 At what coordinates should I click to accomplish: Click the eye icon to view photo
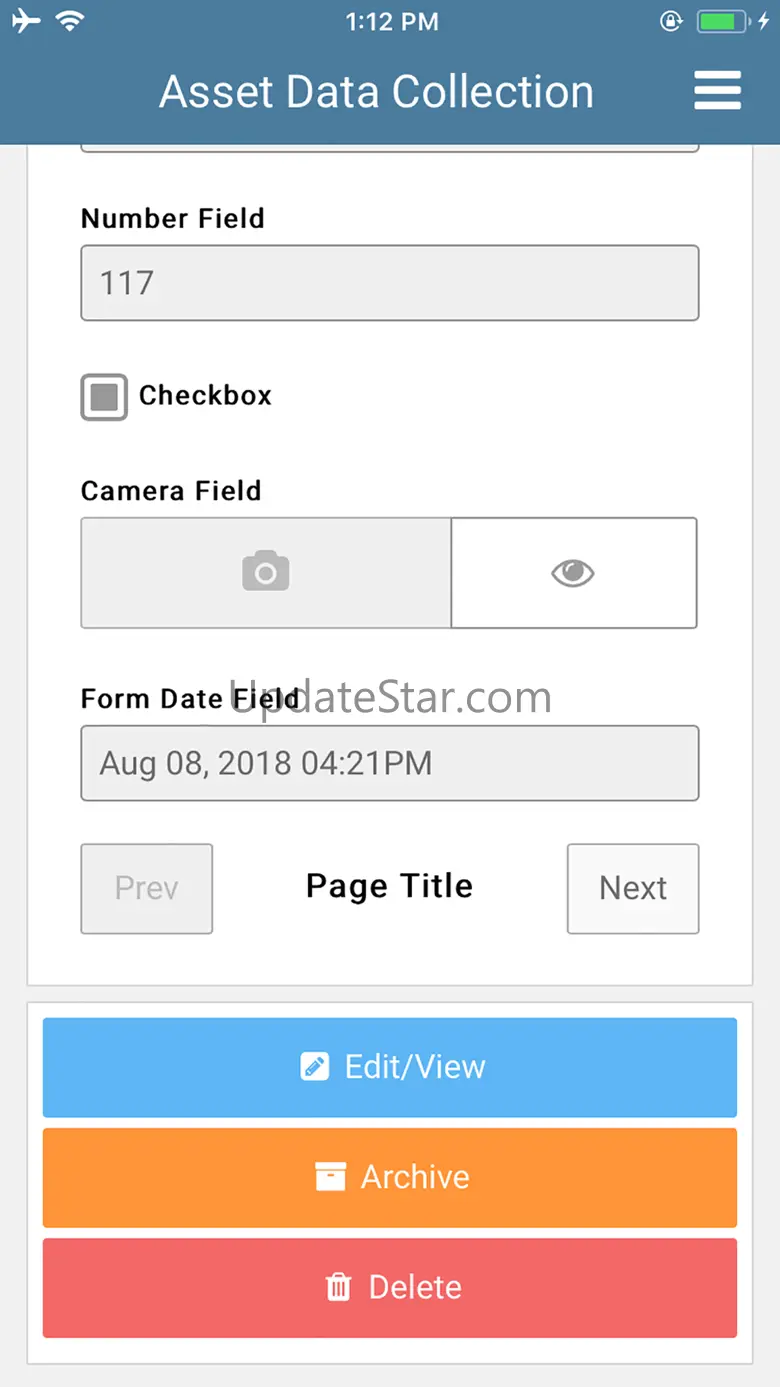[x=573, y=572]
